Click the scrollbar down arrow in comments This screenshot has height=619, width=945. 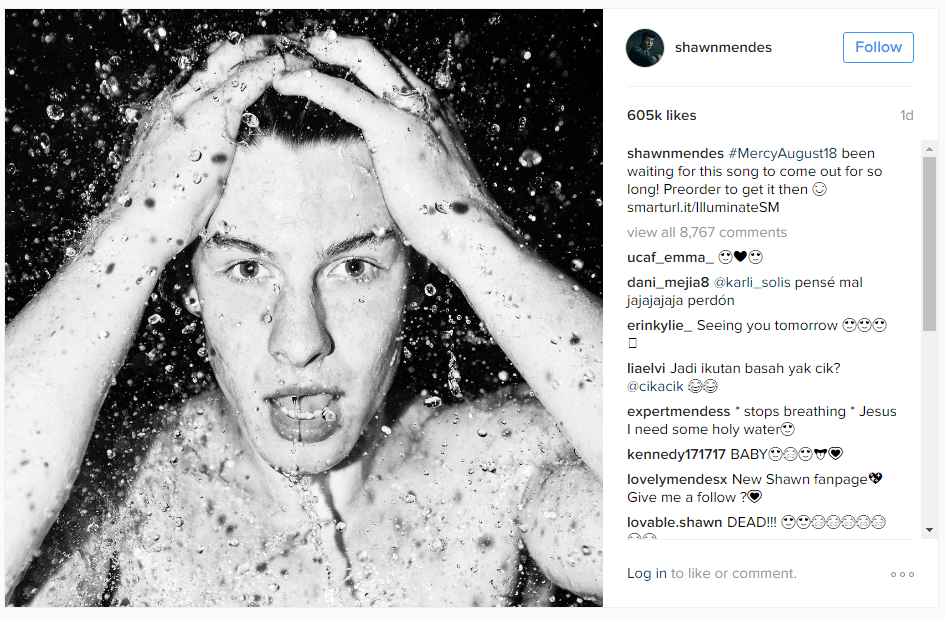pos(929,530)
